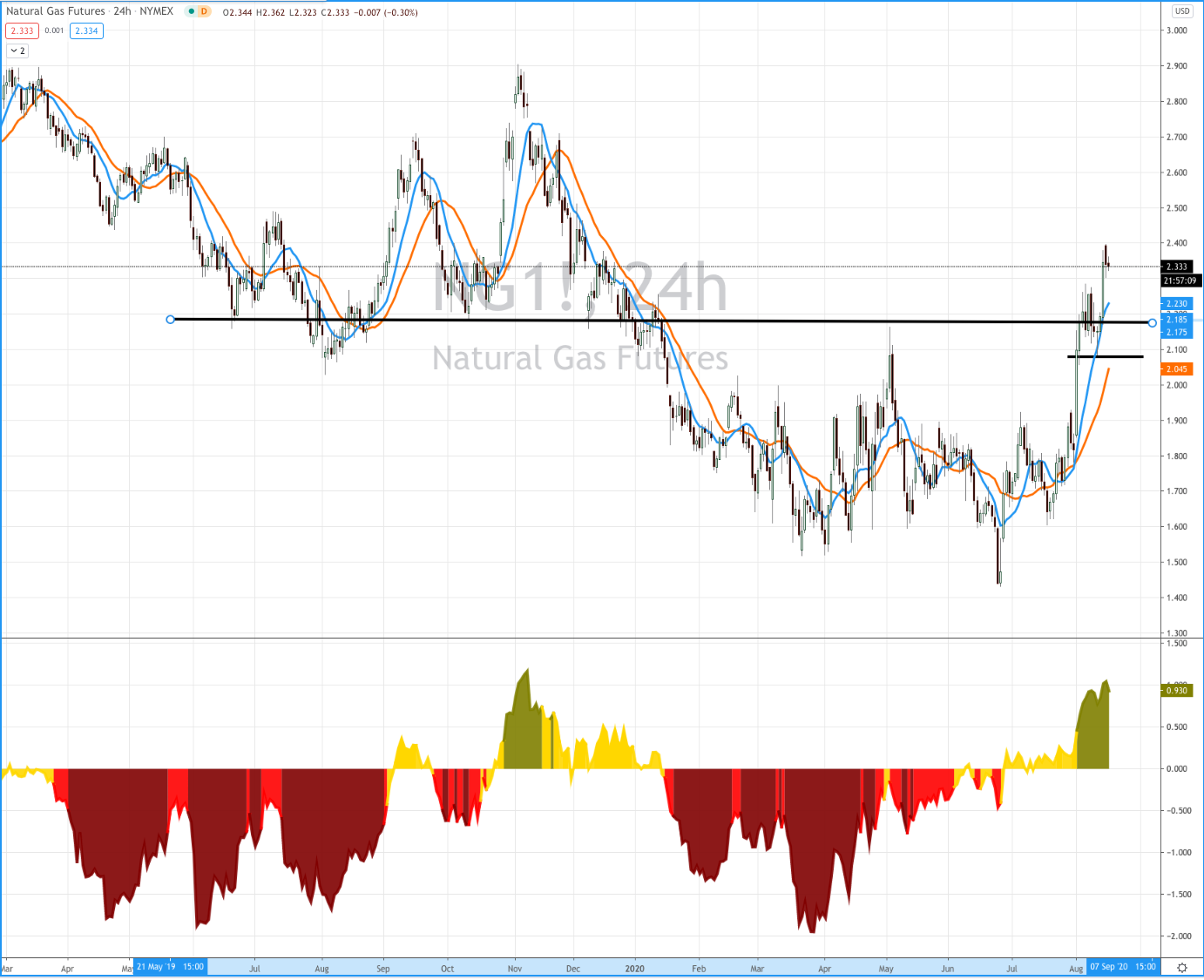Click the 21 May '19 15:00 date marker
The width and height of the screenshot is (1204, 980).
pyautogui.click(x=170, y=967)
